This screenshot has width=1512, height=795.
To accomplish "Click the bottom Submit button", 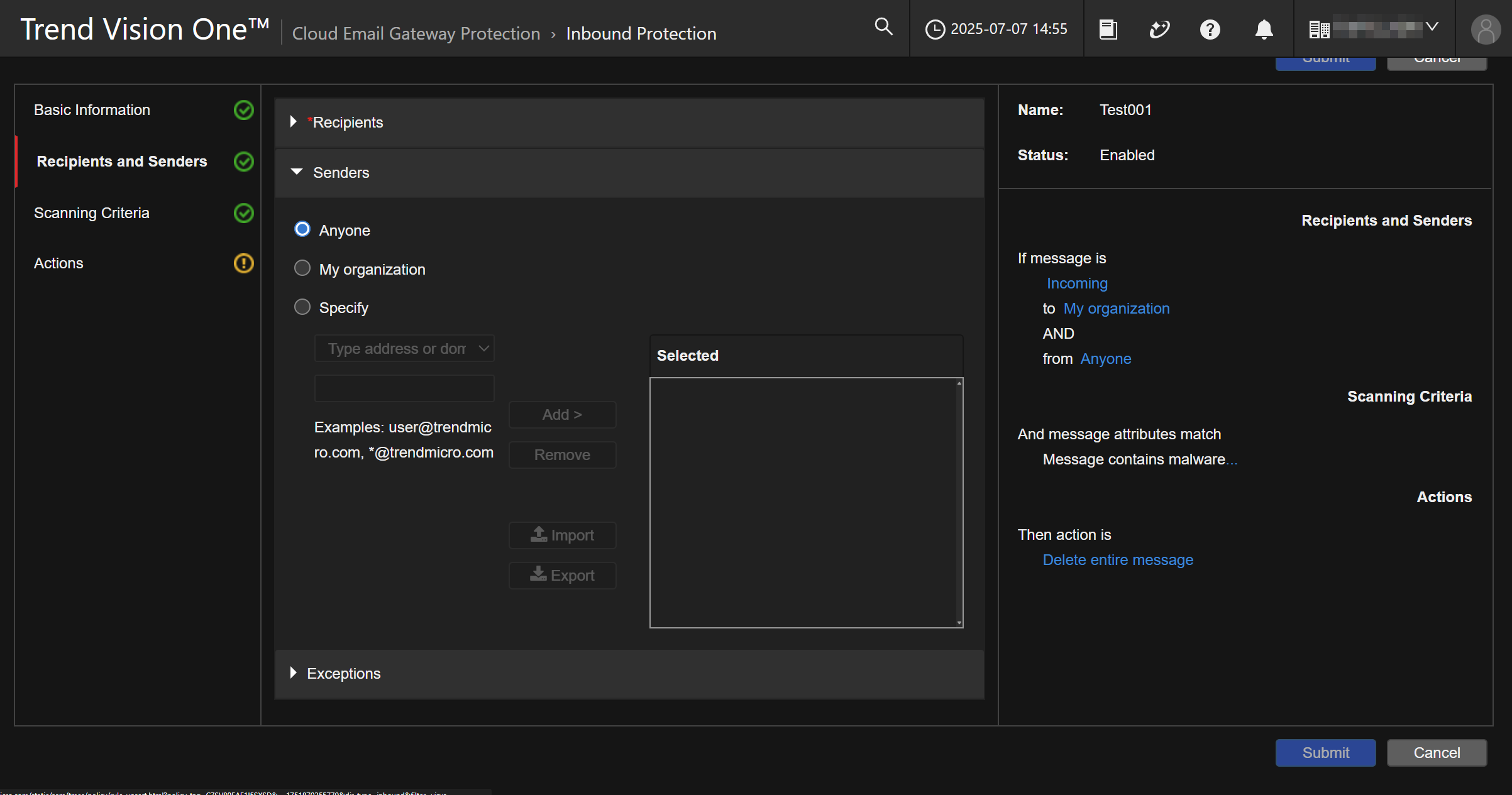I will 1325,752.
